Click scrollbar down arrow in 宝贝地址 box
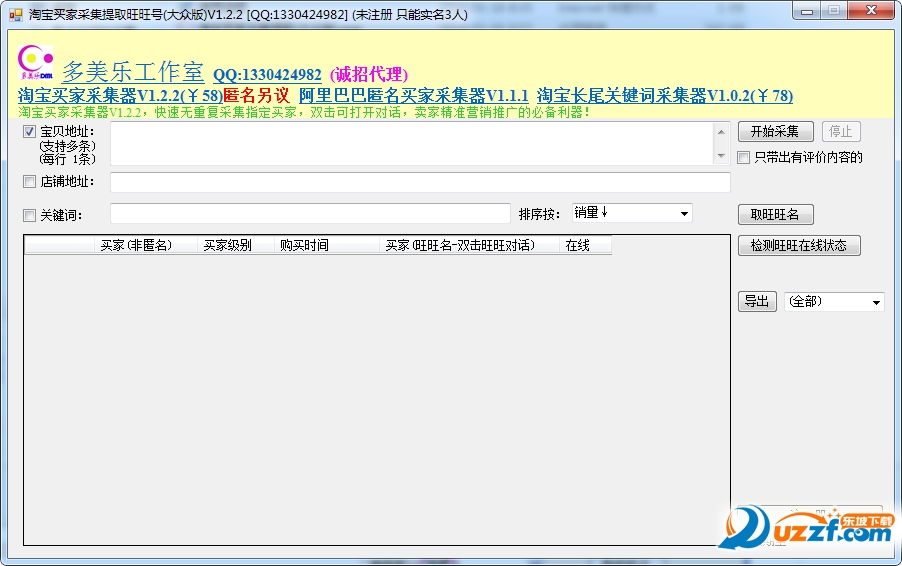This screenshot has height=566, width=902. tap(721, 156)
